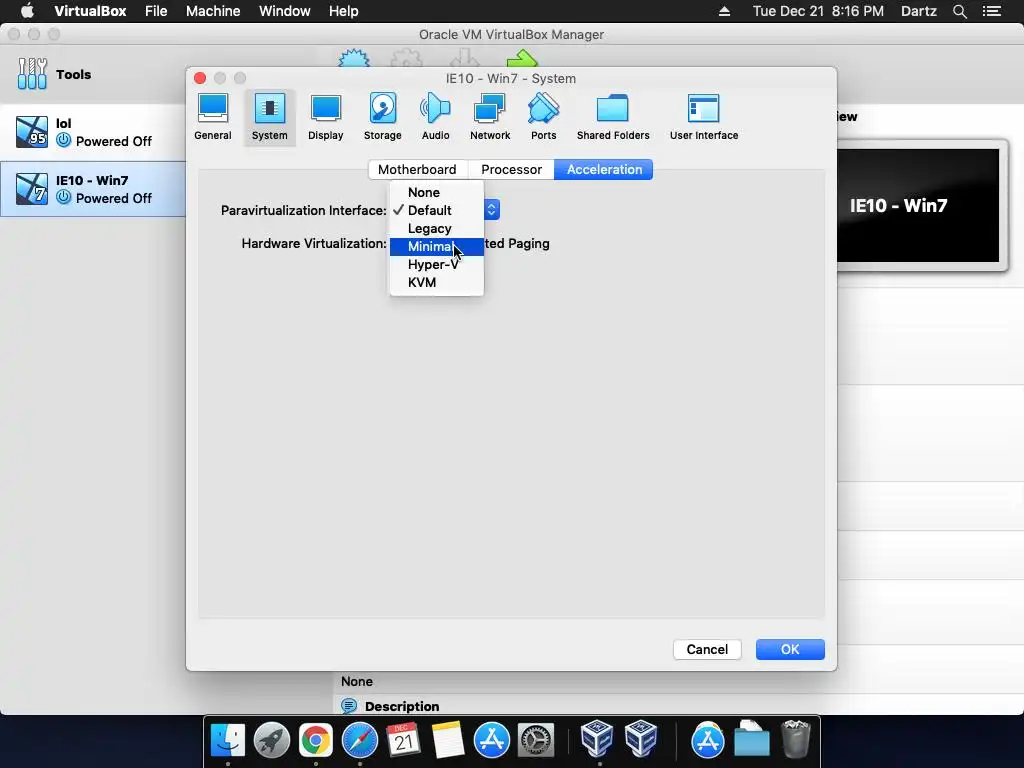Open the File menu
The image size is (1024, 768).
(156, 11)
